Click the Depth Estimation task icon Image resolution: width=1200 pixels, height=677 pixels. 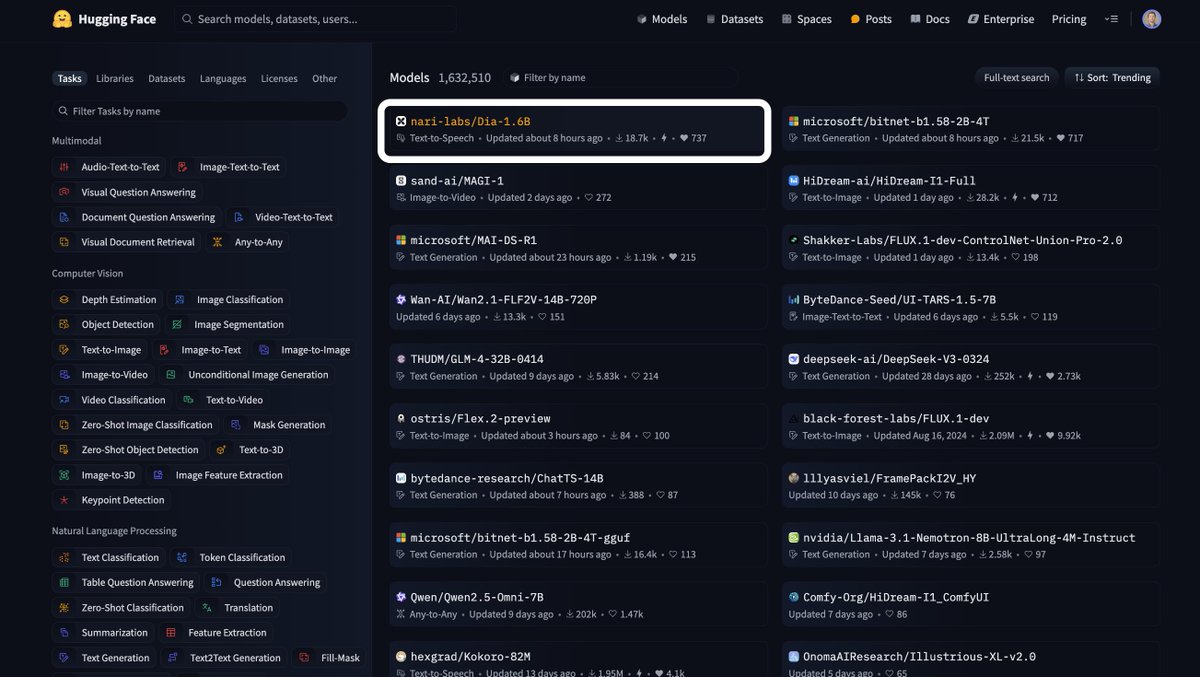pos(64,300)
